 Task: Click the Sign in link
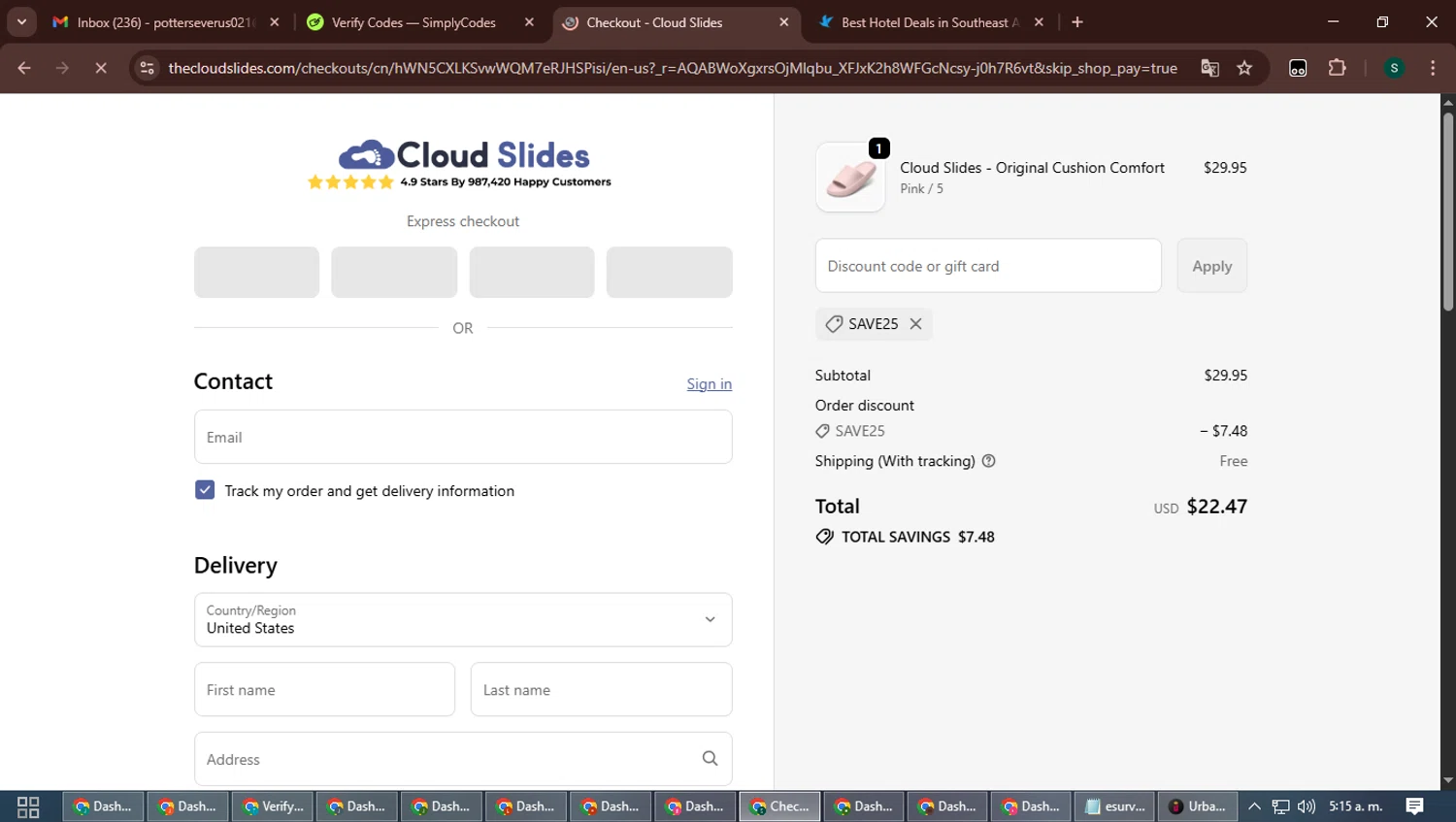tap(710, 384)
